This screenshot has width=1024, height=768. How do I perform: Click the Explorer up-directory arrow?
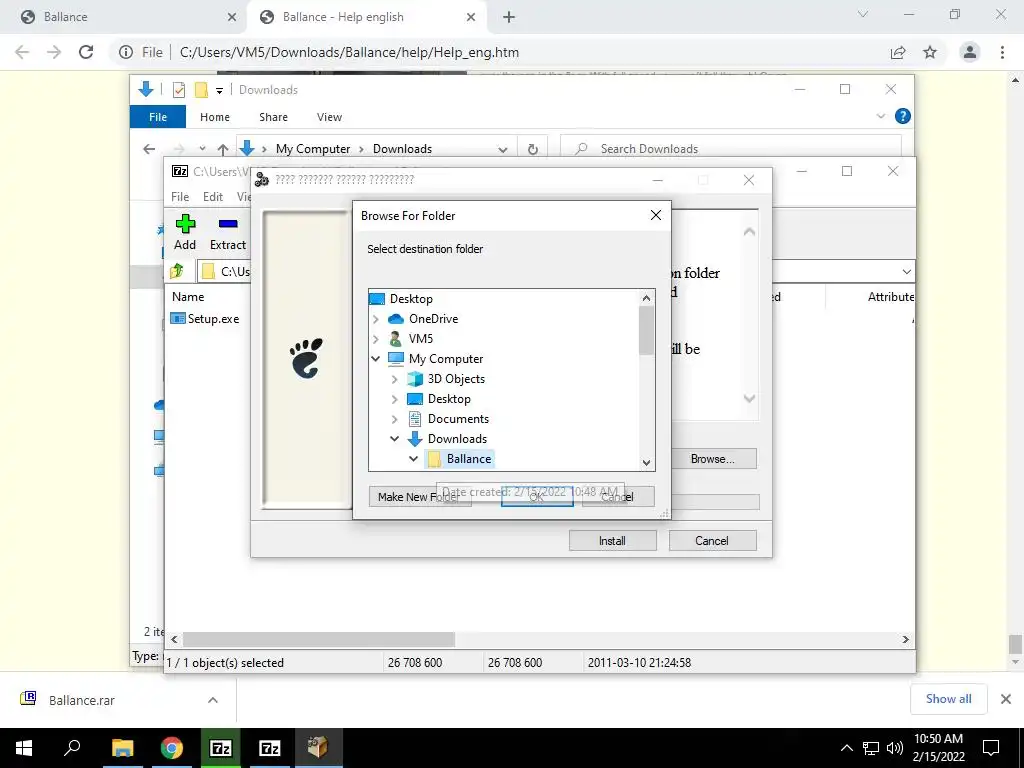pyautogui.click(x=223, y=149)
